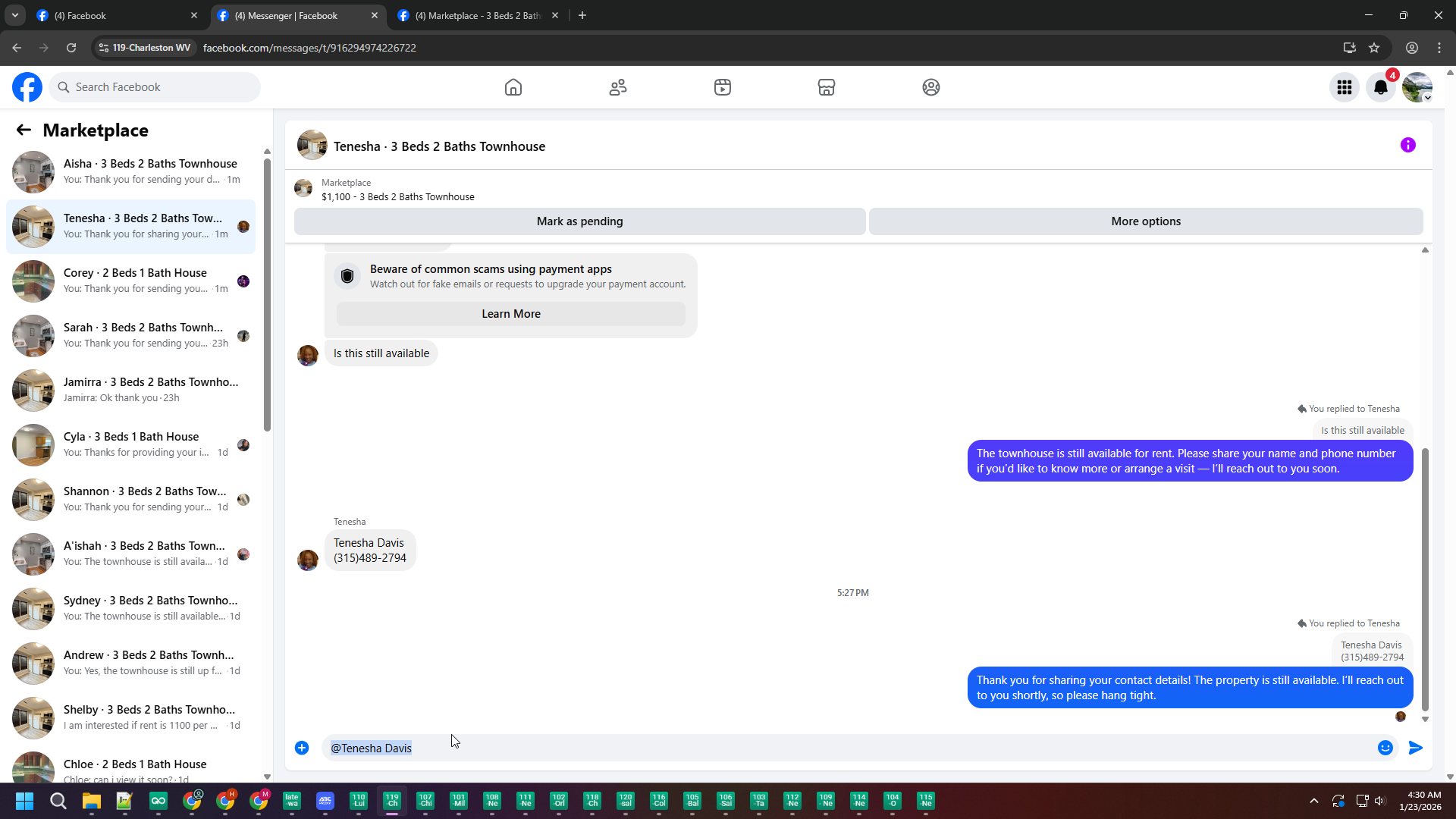
Task: Open Corey's 2 Beds 1 Bath House conversation
Action: (131, 281)
